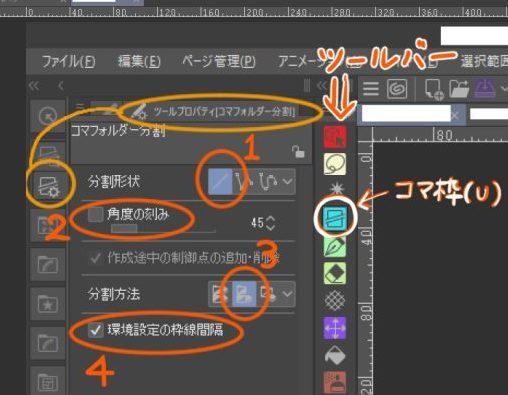Adjust the angle step value 45 stepper
This screenshot has width=508, height=395.
[271, 223]
